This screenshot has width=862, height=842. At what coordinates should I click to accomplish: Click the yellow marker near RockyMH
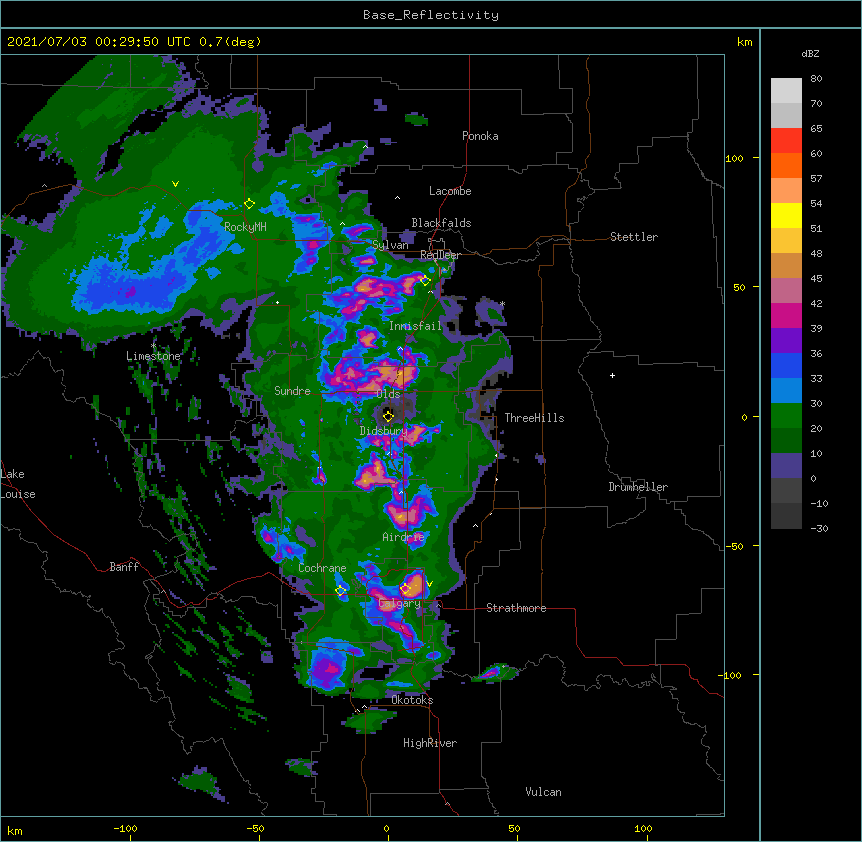pos(250,204)
